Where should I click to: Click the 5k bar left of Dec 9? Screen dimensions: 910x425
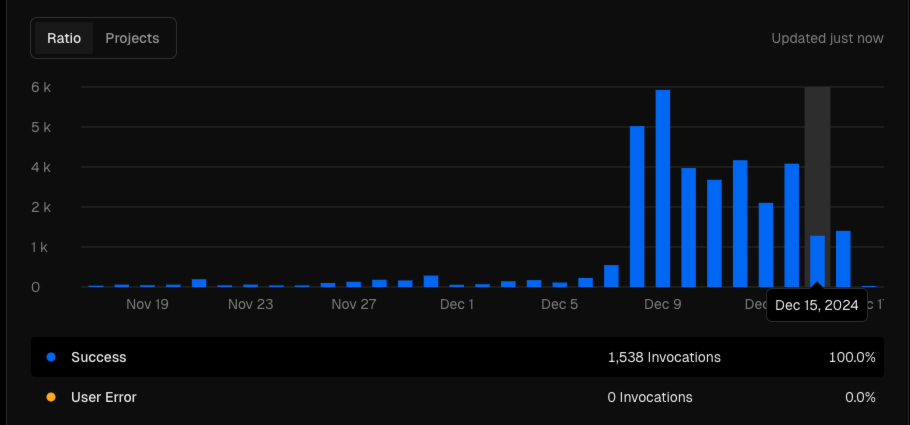pyautogui.click(x=637, y=207)
